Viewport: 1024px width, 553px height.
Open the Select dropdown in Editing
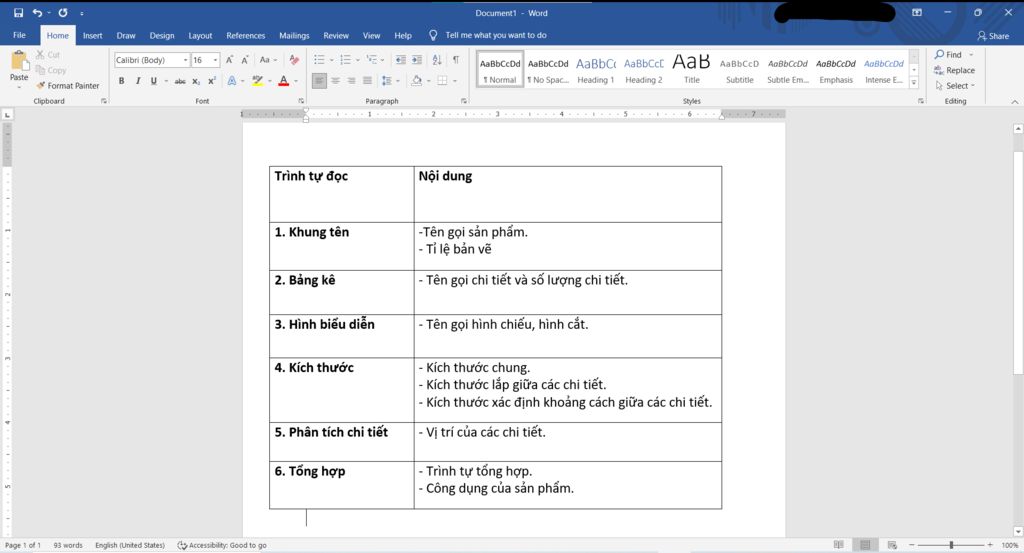[x=955, y=86]
